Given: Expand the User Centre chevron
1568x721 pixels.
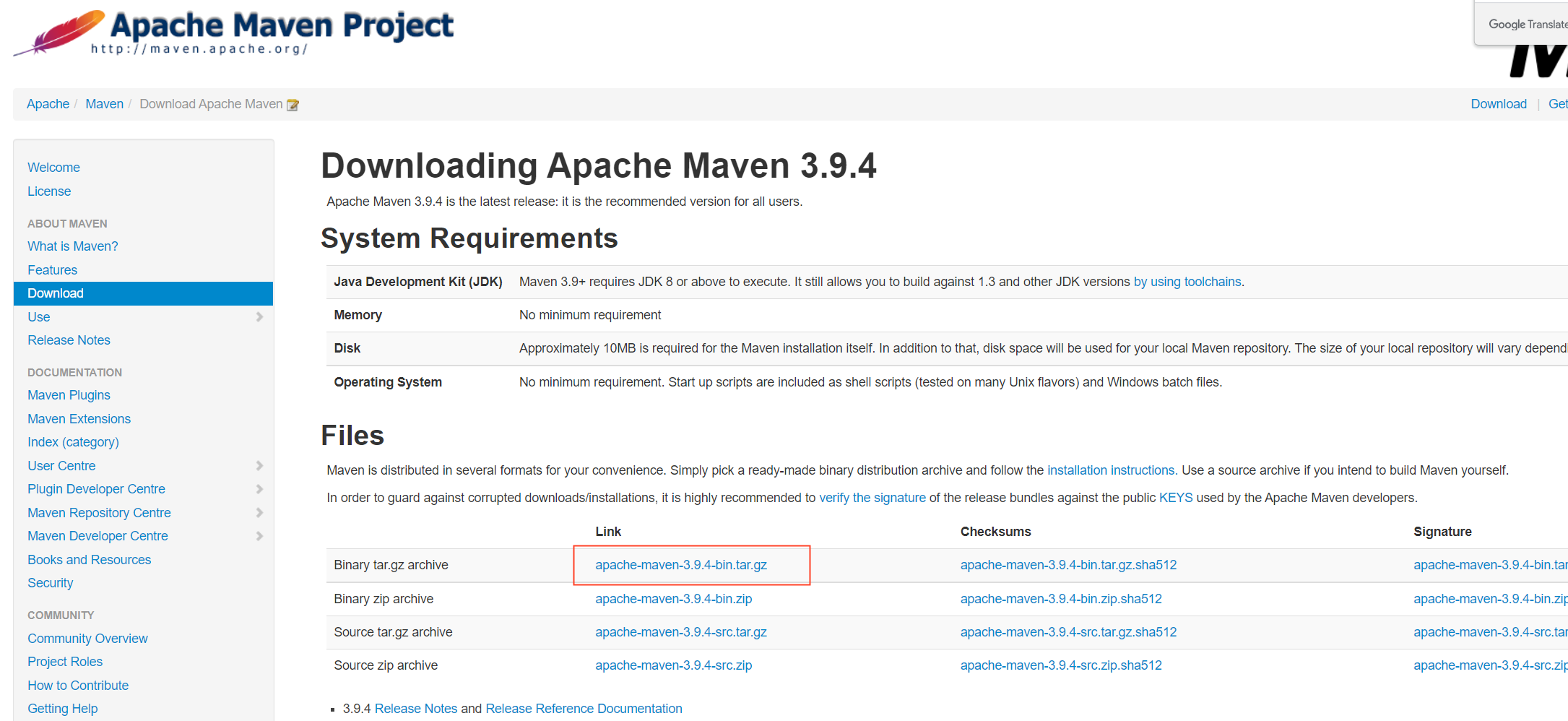Looking at the screenshot, I should pyautogui.click(x=259, y=466).
